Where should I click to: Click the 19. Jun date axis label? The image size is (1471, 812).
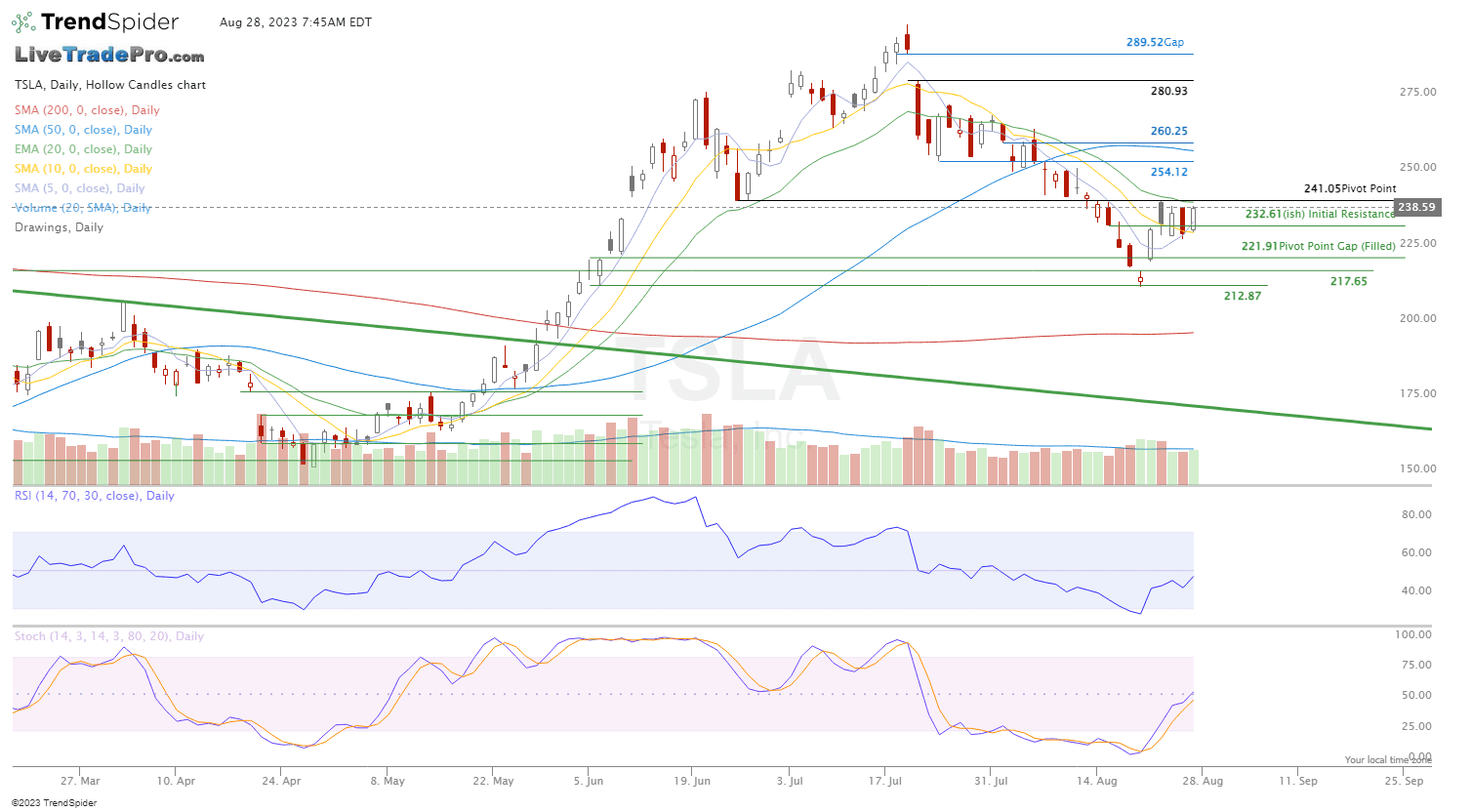692,781
